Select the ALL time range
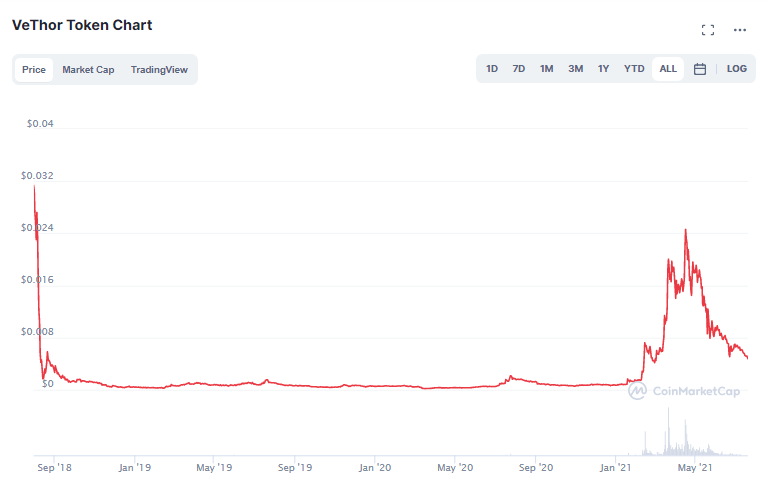Image resolution: width=768 pixels, height=487 pixels. [x=668, y=69]
